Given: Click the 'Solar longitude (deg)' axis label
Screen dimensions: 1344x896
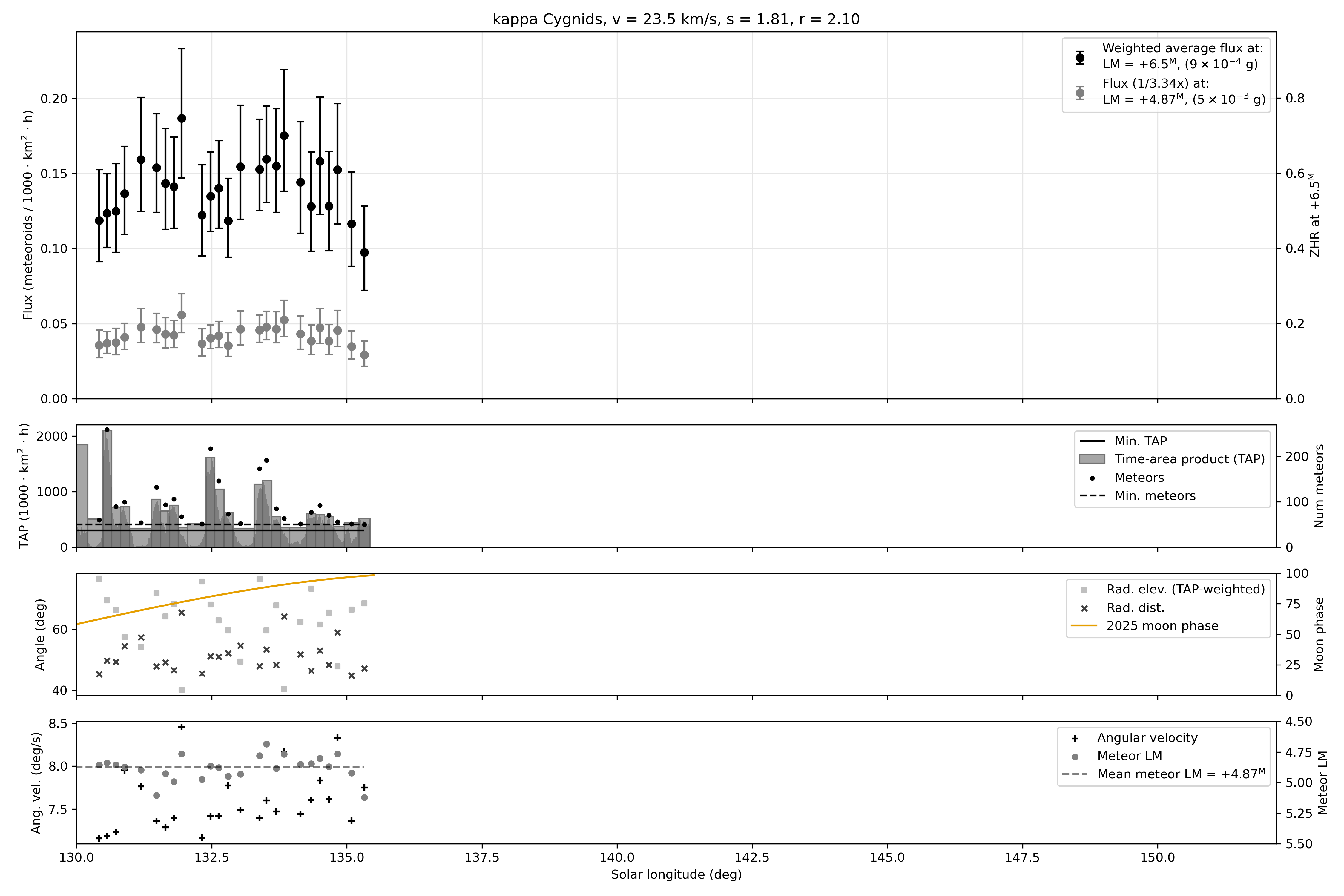Looking at the screenshot, I should 676,875.
